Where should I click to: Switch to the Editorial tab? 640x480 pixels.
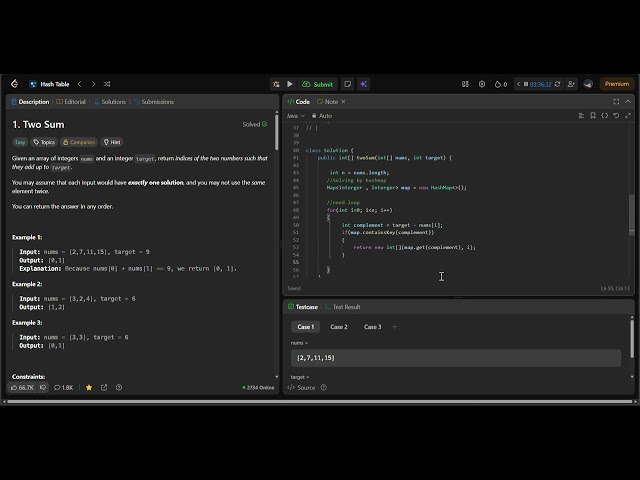pos(71,102)
